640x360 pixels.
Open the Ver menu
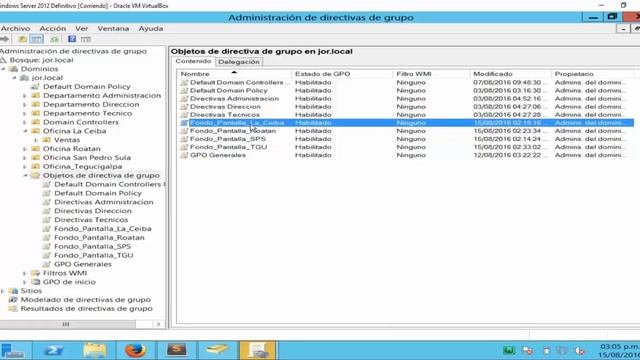[81, 29]
